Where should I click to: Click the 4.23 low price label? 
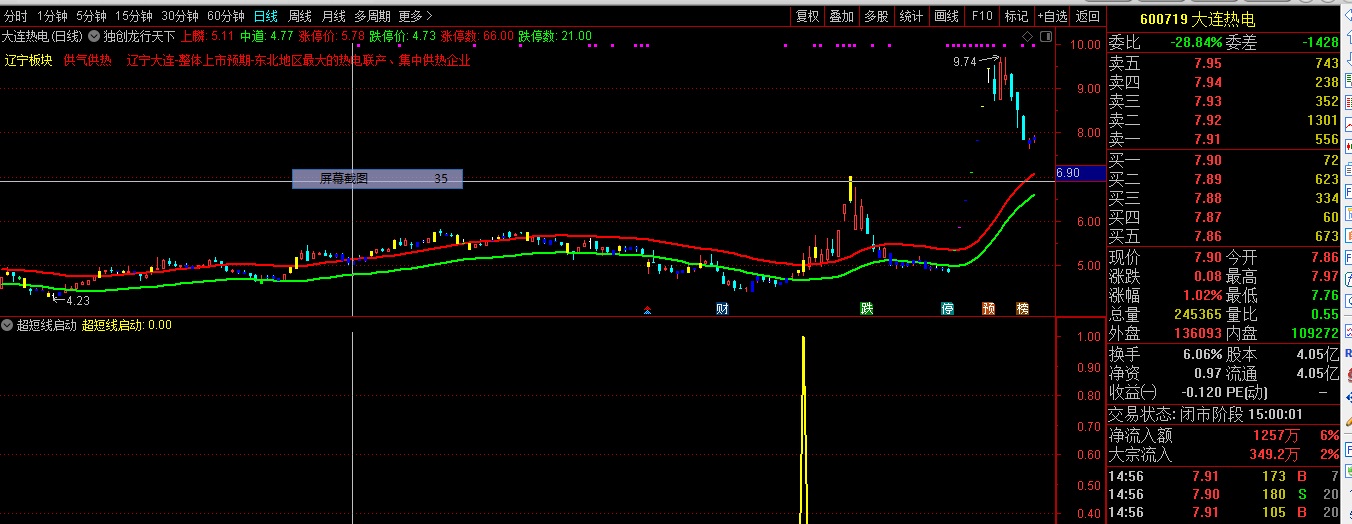[x=78, y=299]
